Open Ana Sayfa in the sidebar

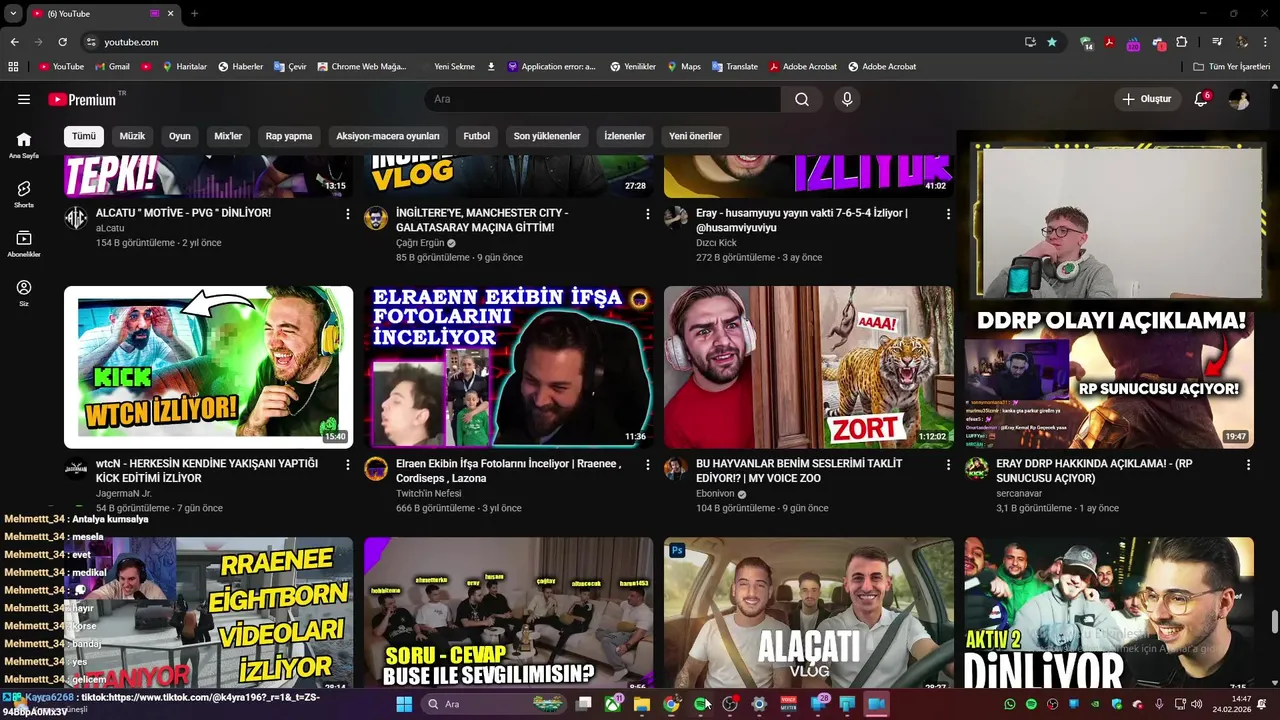pyautogui.click(x=24, y=145)
